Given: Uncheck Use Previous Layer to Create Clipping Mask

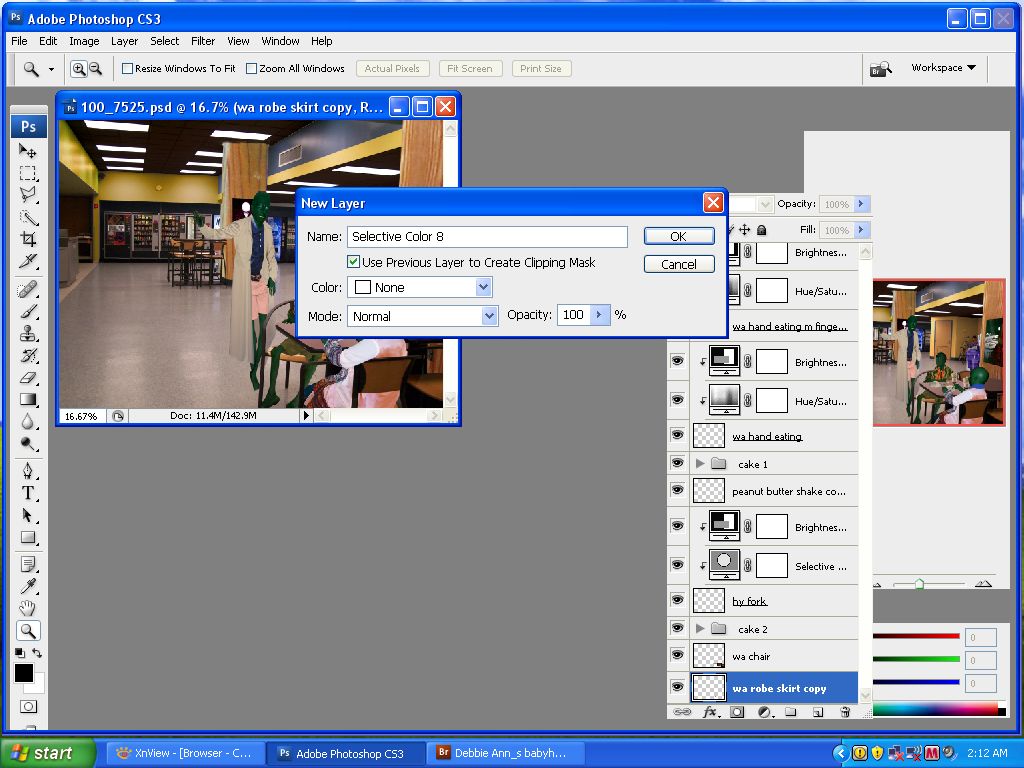Looking at the screenshot, I should tap(354, 261).
